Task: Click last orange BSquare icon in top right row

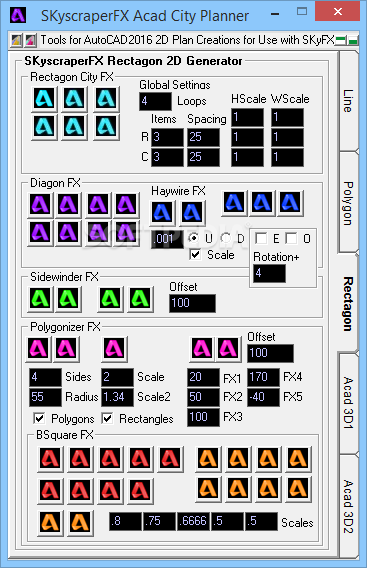Action: (x=298, y=459)
